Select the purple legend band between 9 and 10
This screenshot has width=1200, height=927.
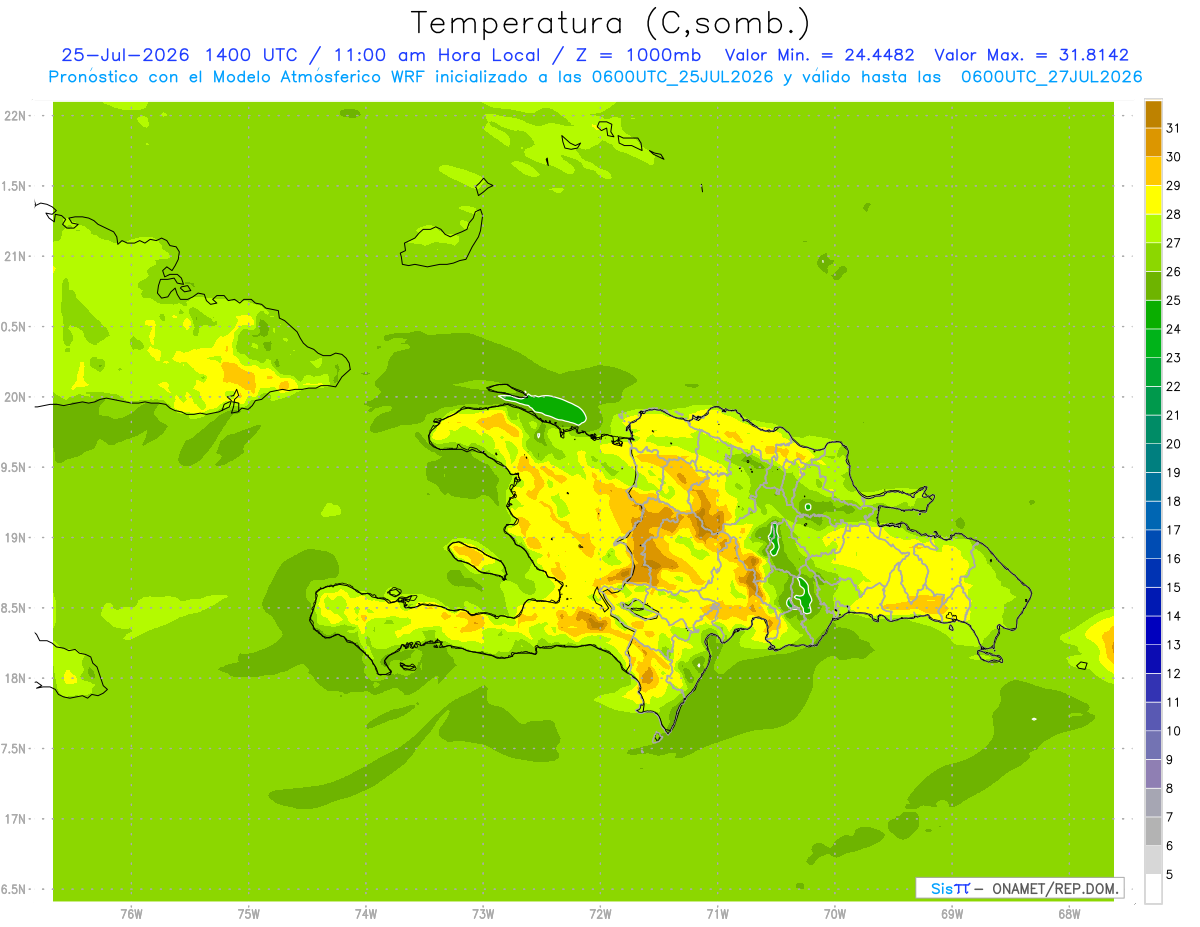1153,745
